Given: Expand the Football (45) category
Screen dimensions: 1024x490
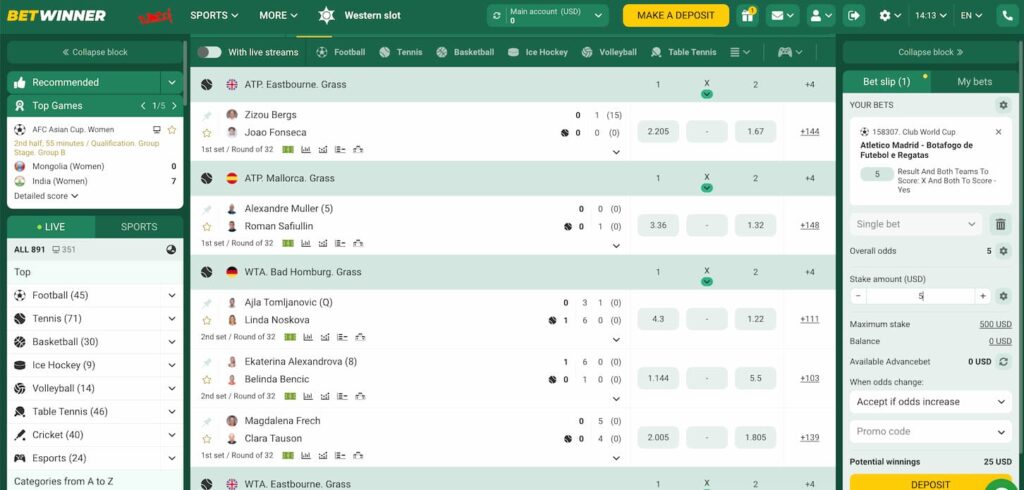Looking at the screenshot, I should click(172, 295).
